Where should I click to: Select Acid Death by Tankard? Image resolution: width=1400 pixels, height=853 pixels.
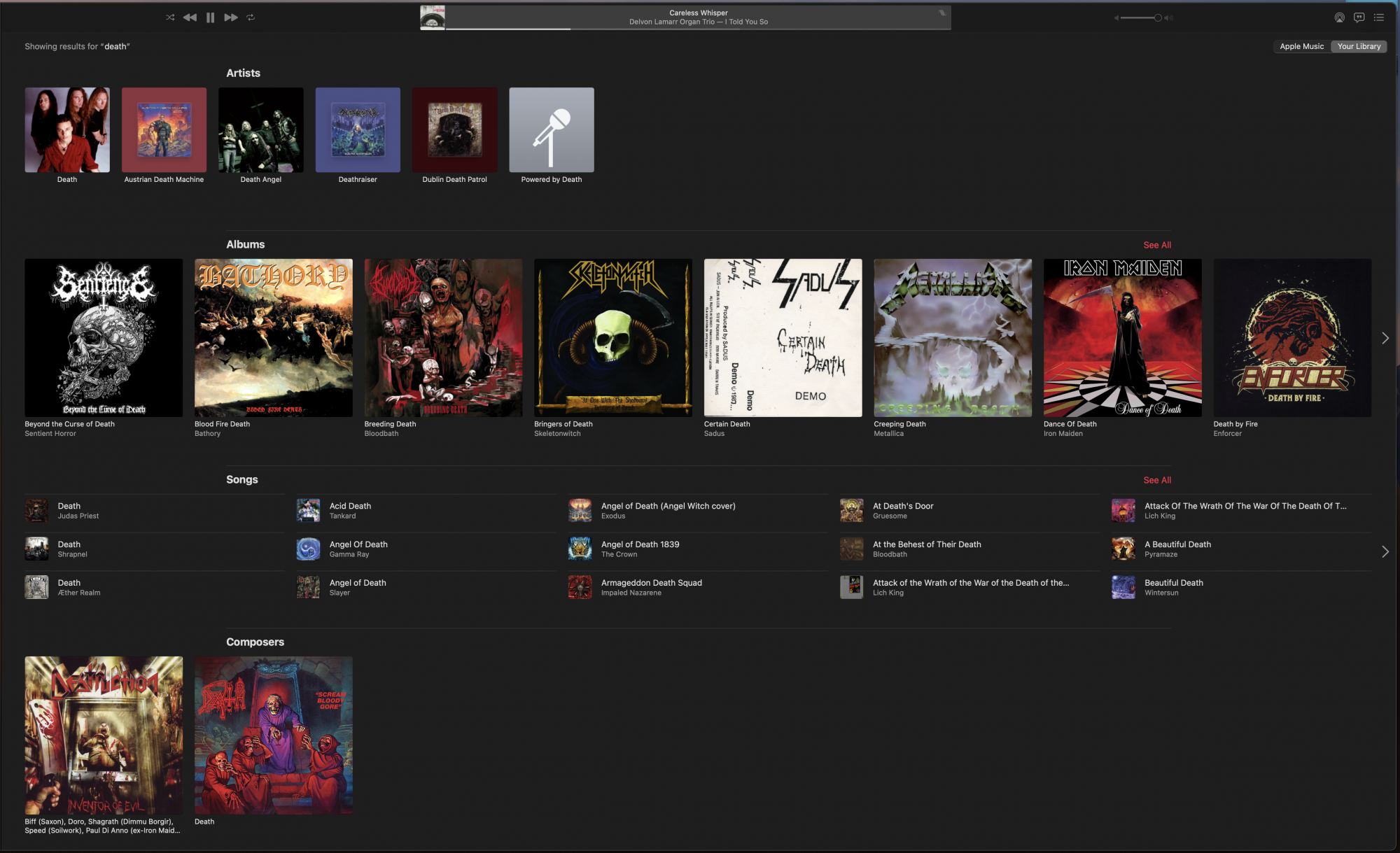(426, 511)
